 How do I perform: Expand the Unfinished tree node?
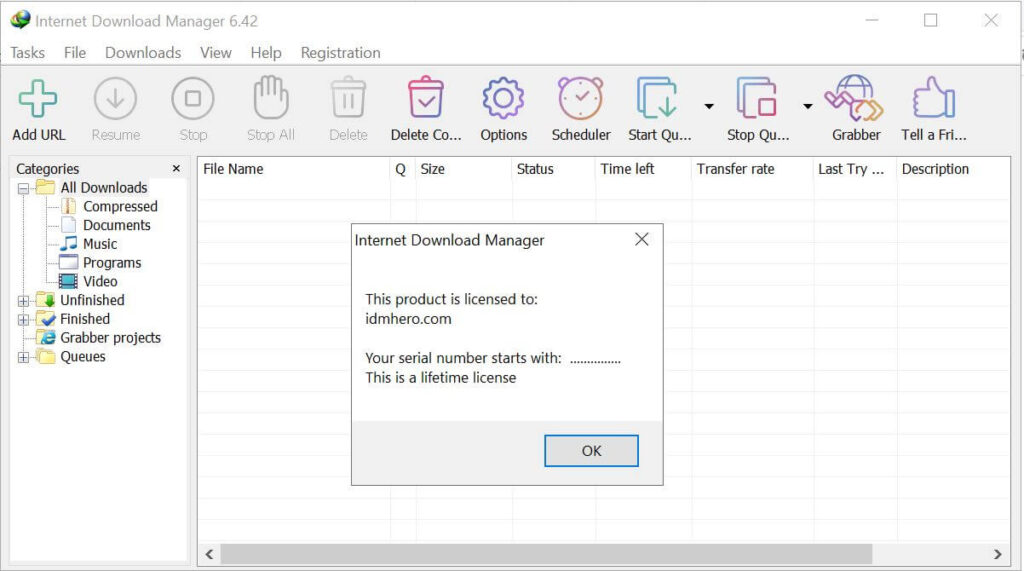click(x=24, y=301)
